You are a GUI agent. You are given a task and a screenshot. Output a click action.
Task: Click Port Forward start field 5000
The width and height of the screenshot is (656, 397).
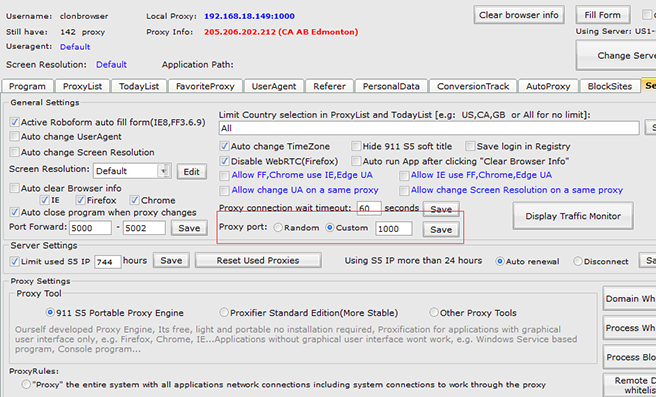point(90,228)
